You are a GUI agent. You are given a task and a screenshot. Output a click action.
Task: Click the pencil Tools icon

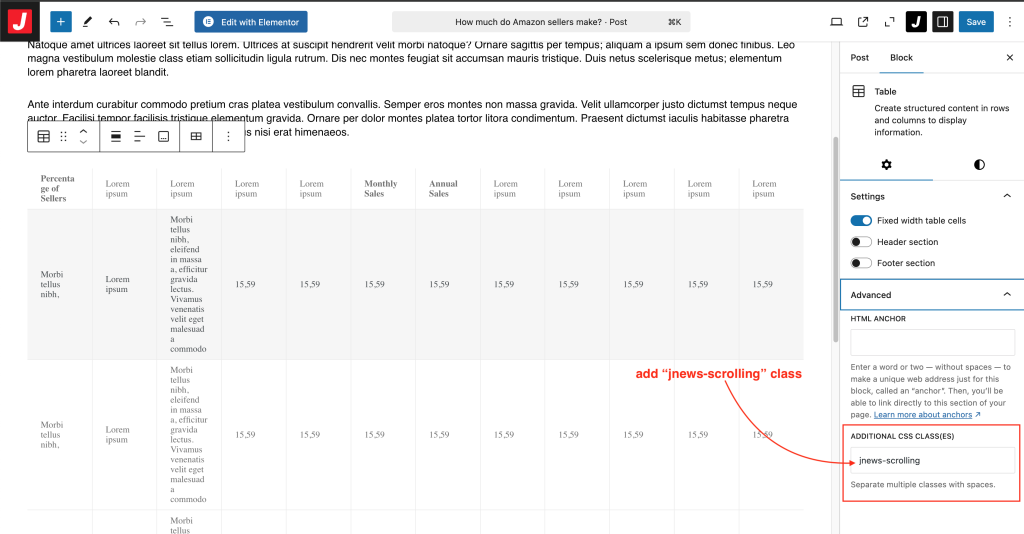coord(87,21)
